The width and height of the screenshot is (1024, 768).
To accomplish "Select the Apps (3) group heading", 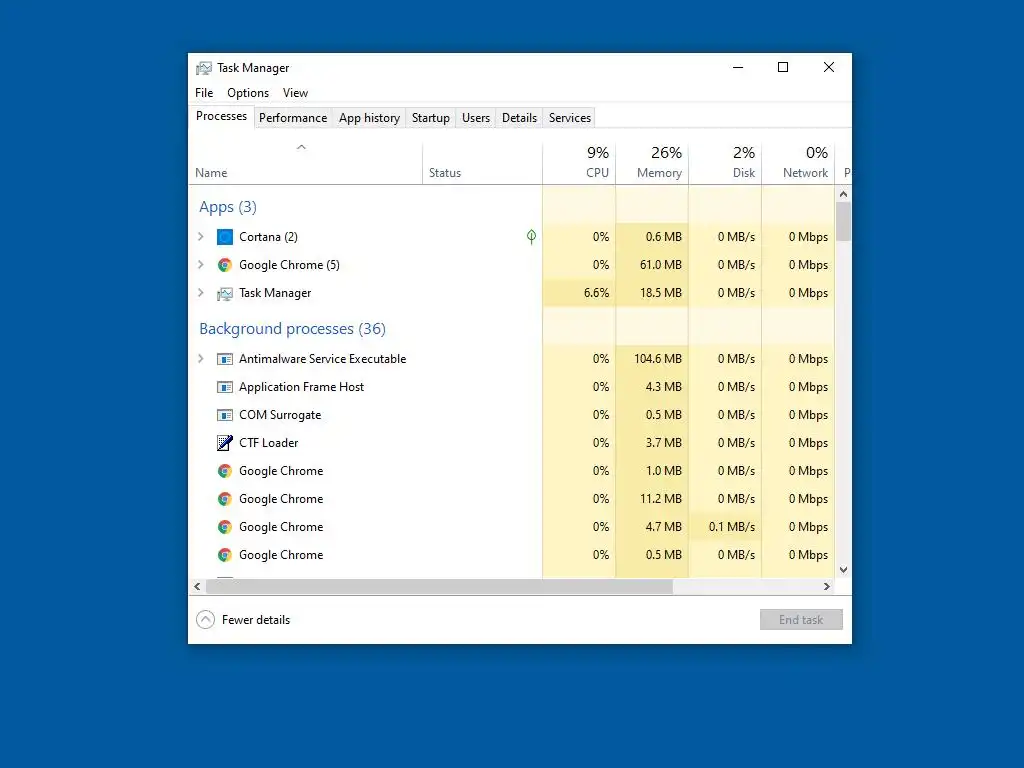I will pos(228,207).
